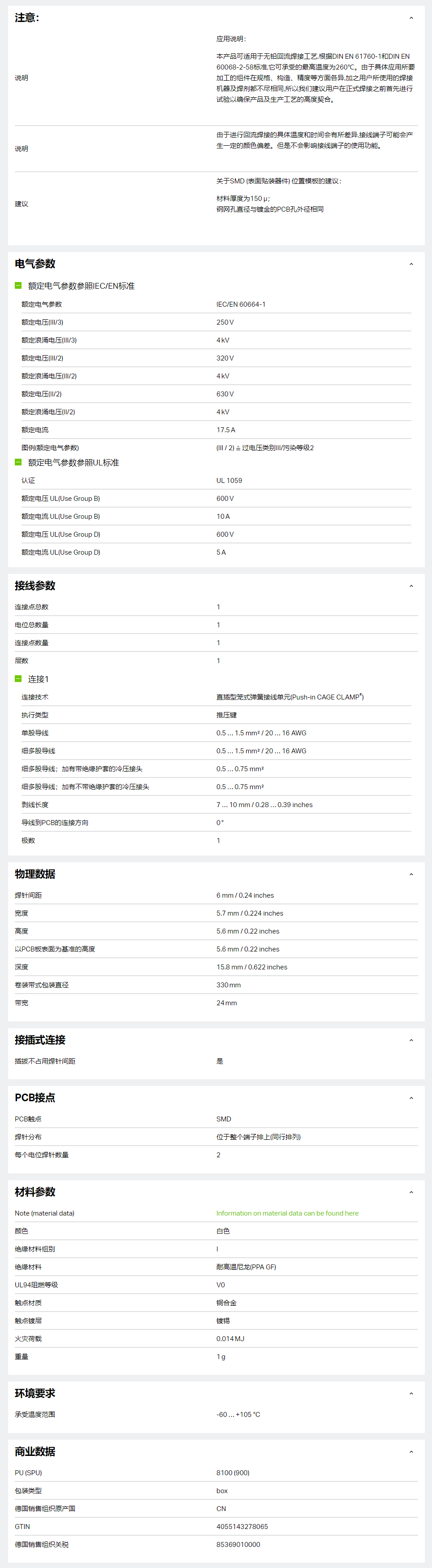
Task: Click the 焊针分布 row label
Action: [x=28, y=1137]
